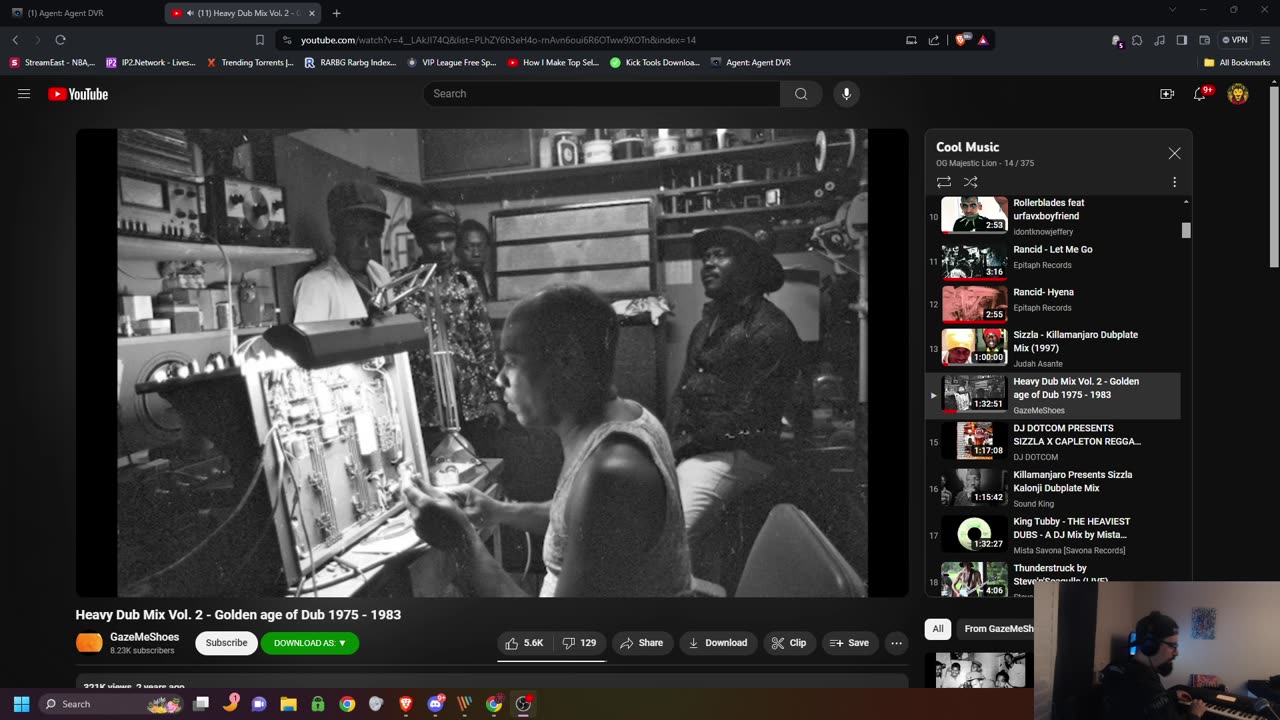Screen dimensions: 1280x720
Task: Open VIP League Free Sp... bookmark
Action: [x=452, y=62]
